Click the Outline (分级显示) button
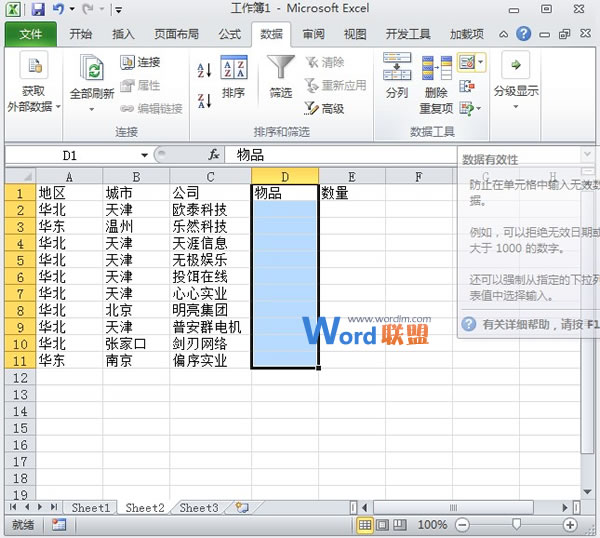 (516, 80)
